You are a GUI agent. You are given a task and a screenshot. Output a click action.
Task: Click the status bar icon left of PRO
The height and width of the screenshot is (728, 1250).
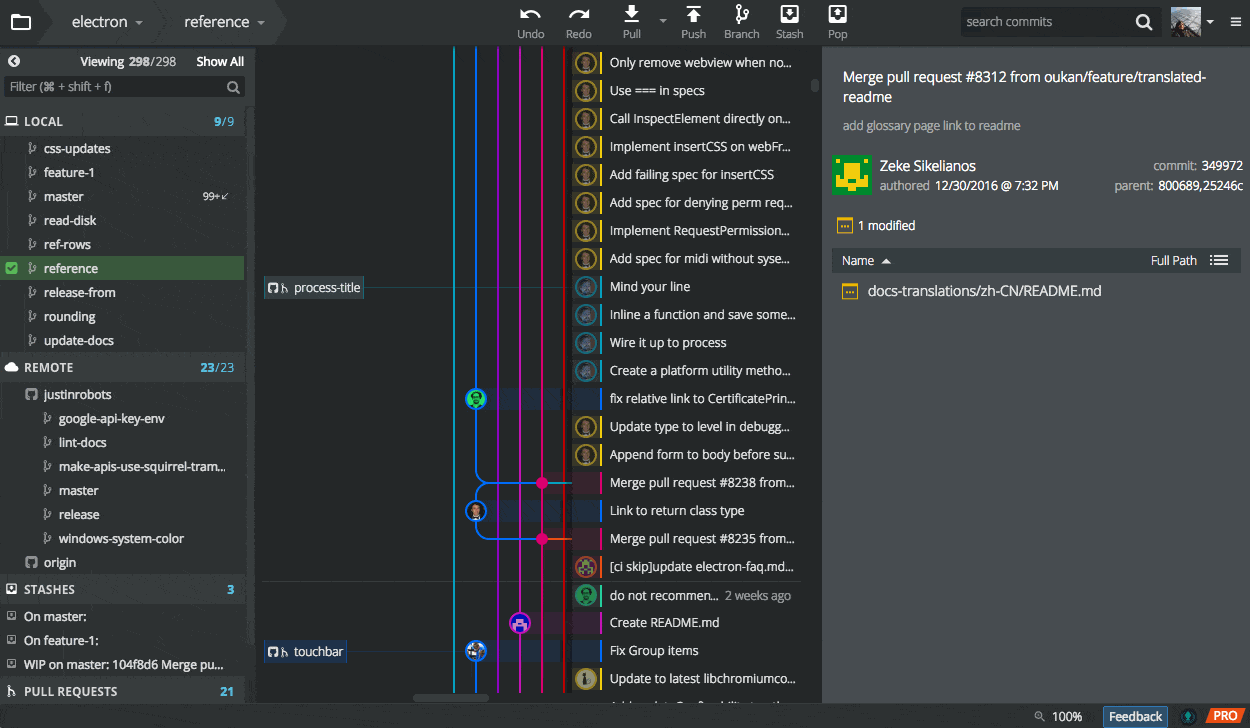(1188, 716)
